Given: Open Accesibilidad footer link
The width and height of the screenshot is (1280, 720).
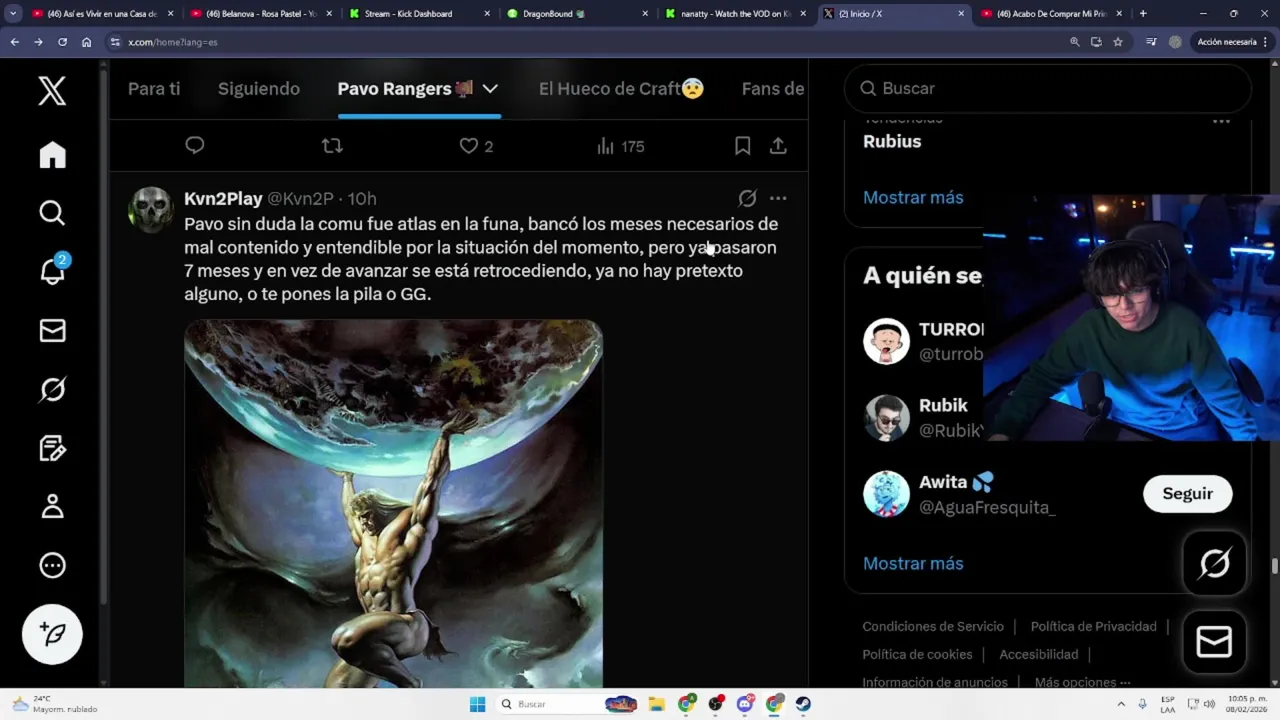Looking at the screenshot, I should 1038,654.
